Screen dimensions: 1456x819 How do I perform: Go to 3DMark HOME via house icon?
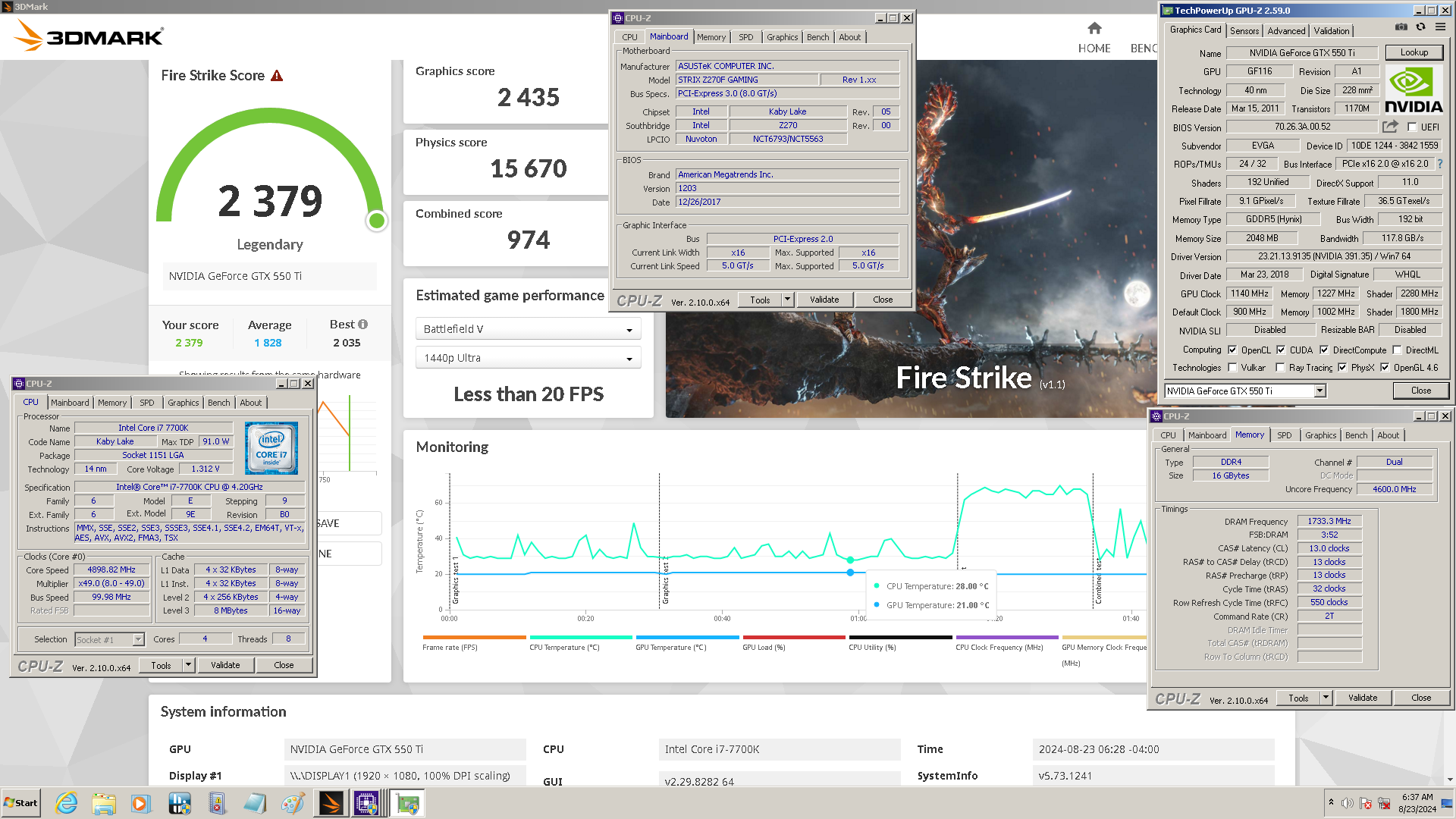click(x=1094, y=29)
